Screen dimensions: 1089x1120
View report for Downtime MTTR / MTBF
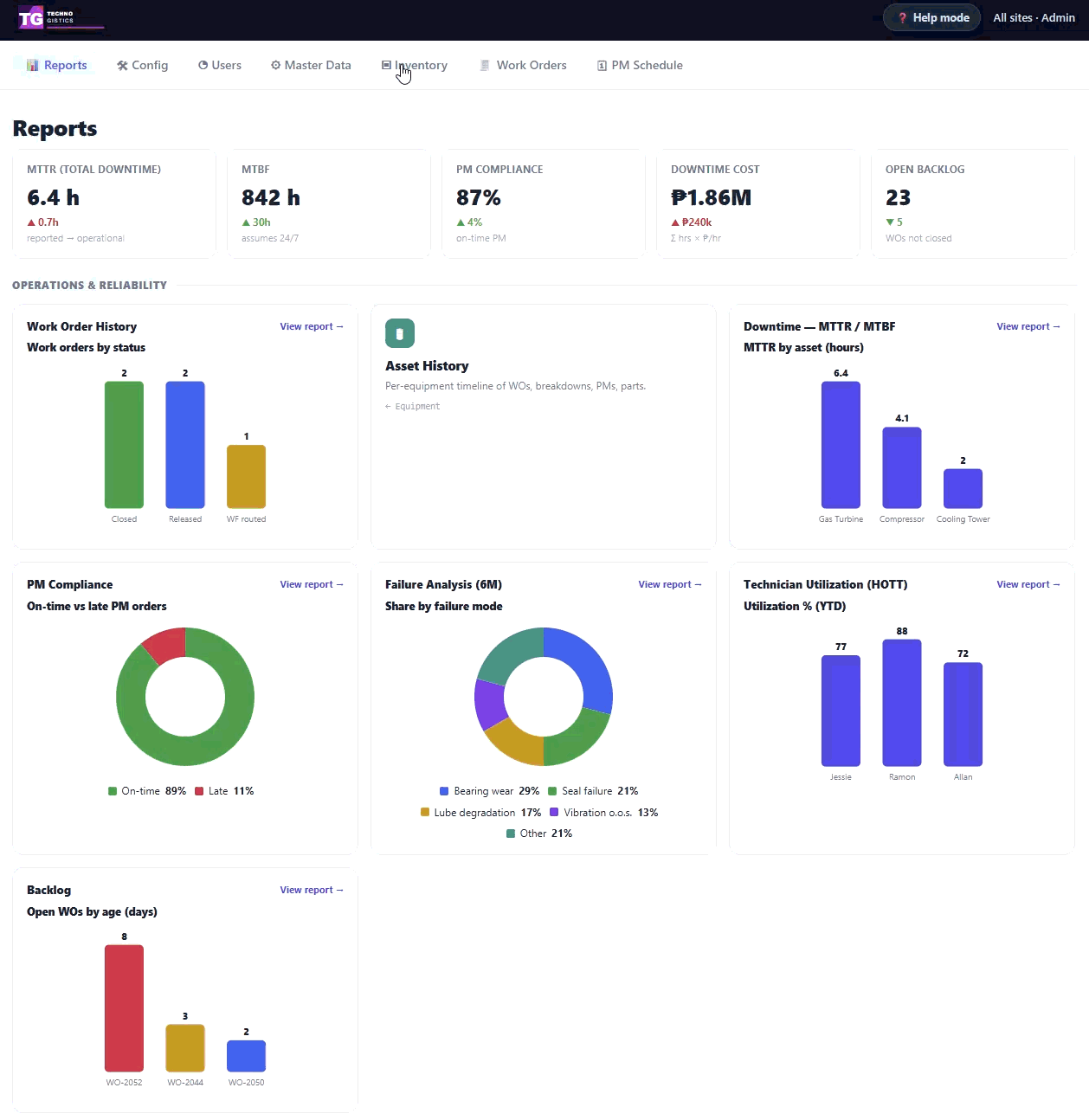click(1028, 326)
